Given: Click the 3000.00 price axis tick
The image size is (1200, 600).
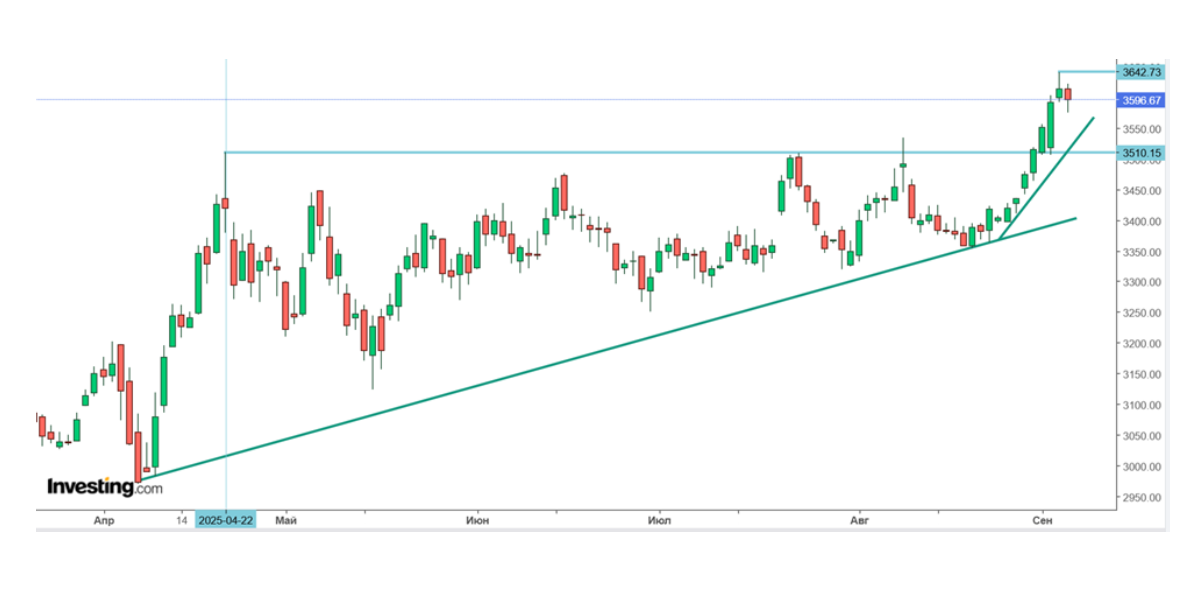Looking at the screenshot, I should [1141, 467].
